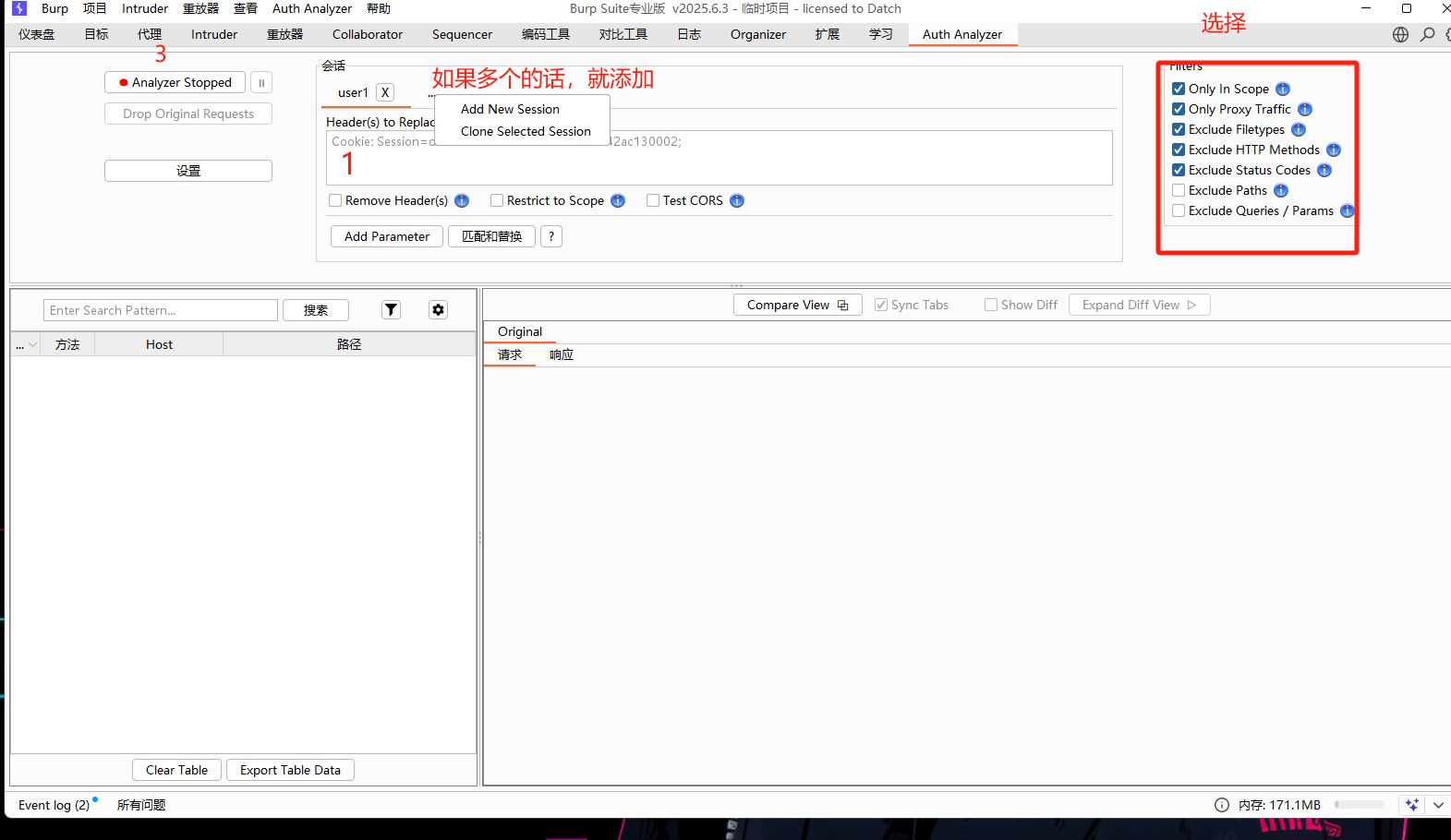
Task: Show info for Only Proxy Traffic
Action: [1305, 109]
